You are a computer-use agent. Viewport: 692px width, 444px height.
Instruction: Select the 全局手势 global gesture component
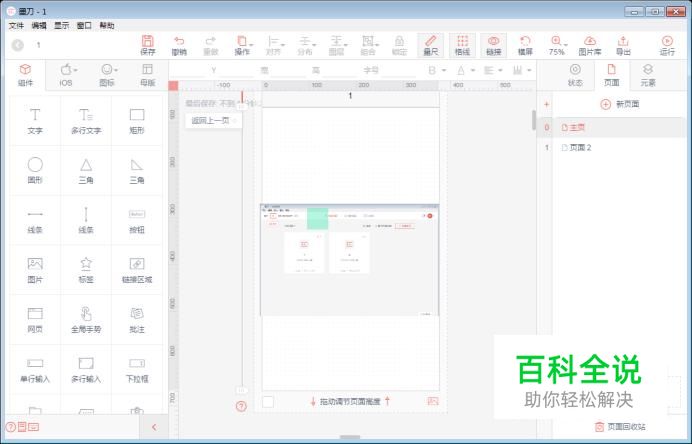(86, 320)
